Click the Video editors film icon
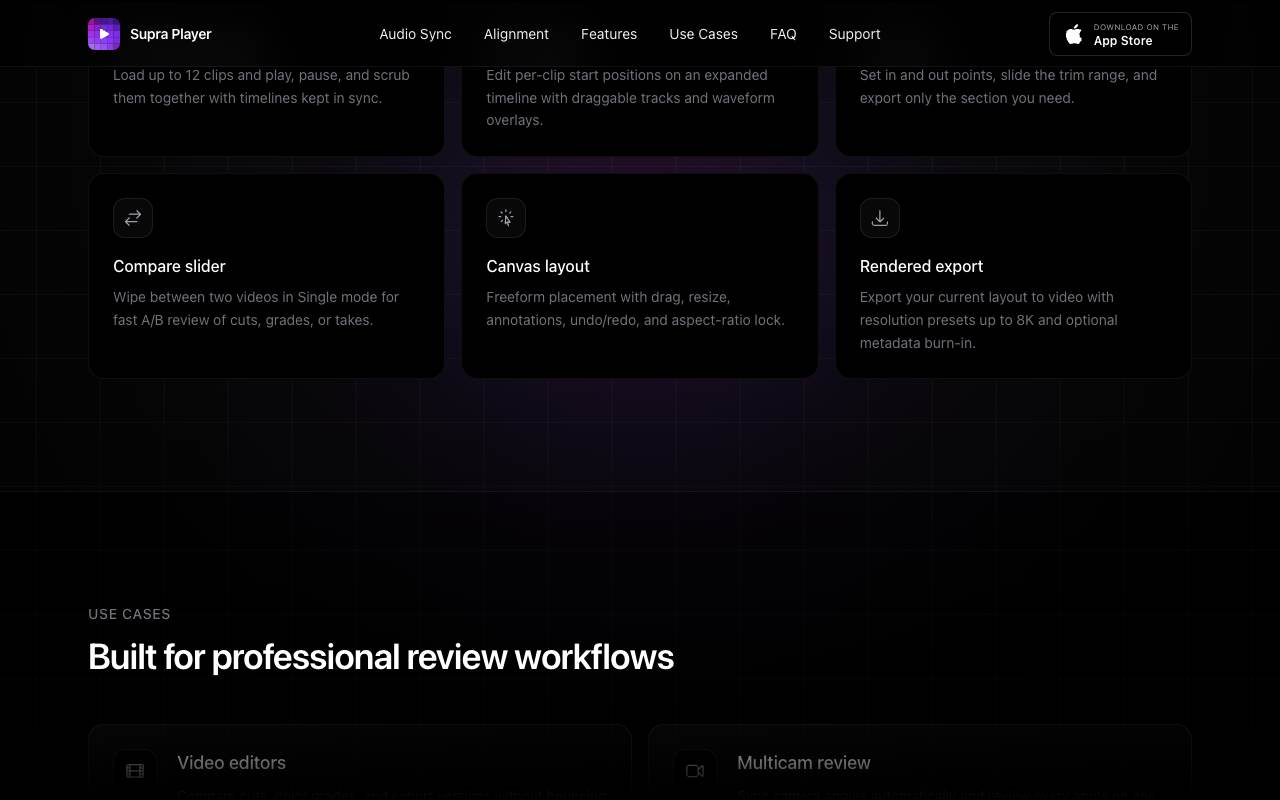 [135, 771]
